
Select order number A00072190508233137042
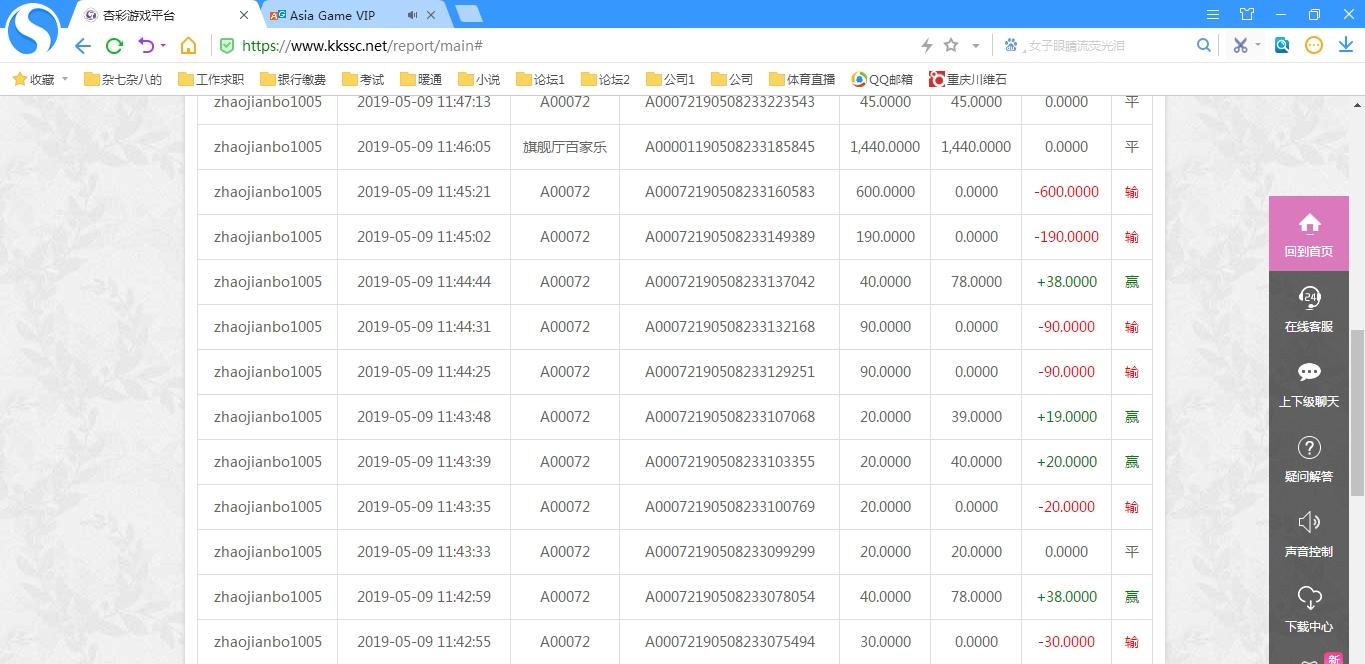point(730,282)
